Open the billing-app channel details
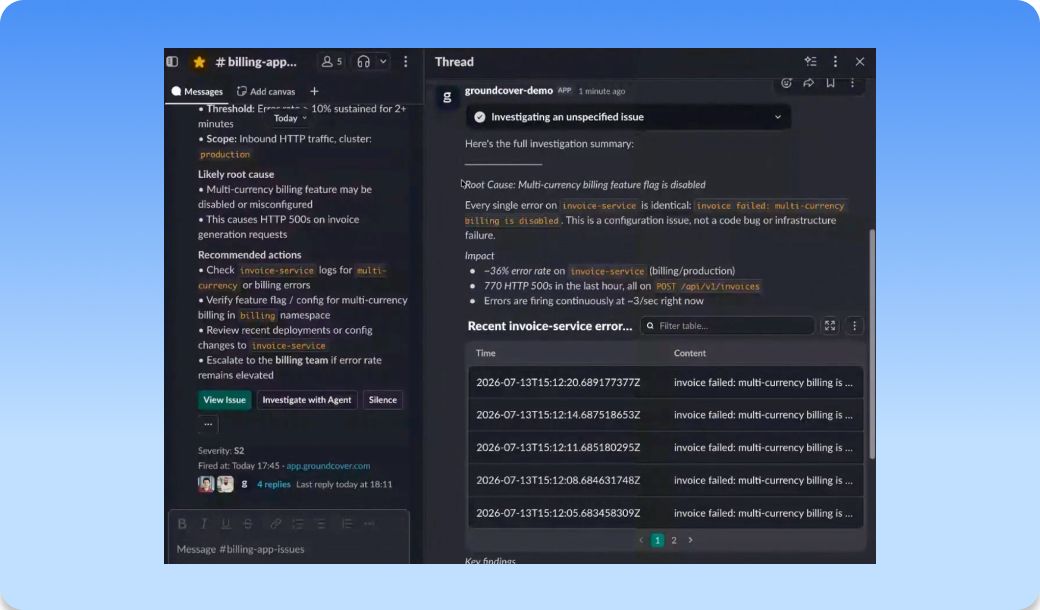 (x=256, y=62)
